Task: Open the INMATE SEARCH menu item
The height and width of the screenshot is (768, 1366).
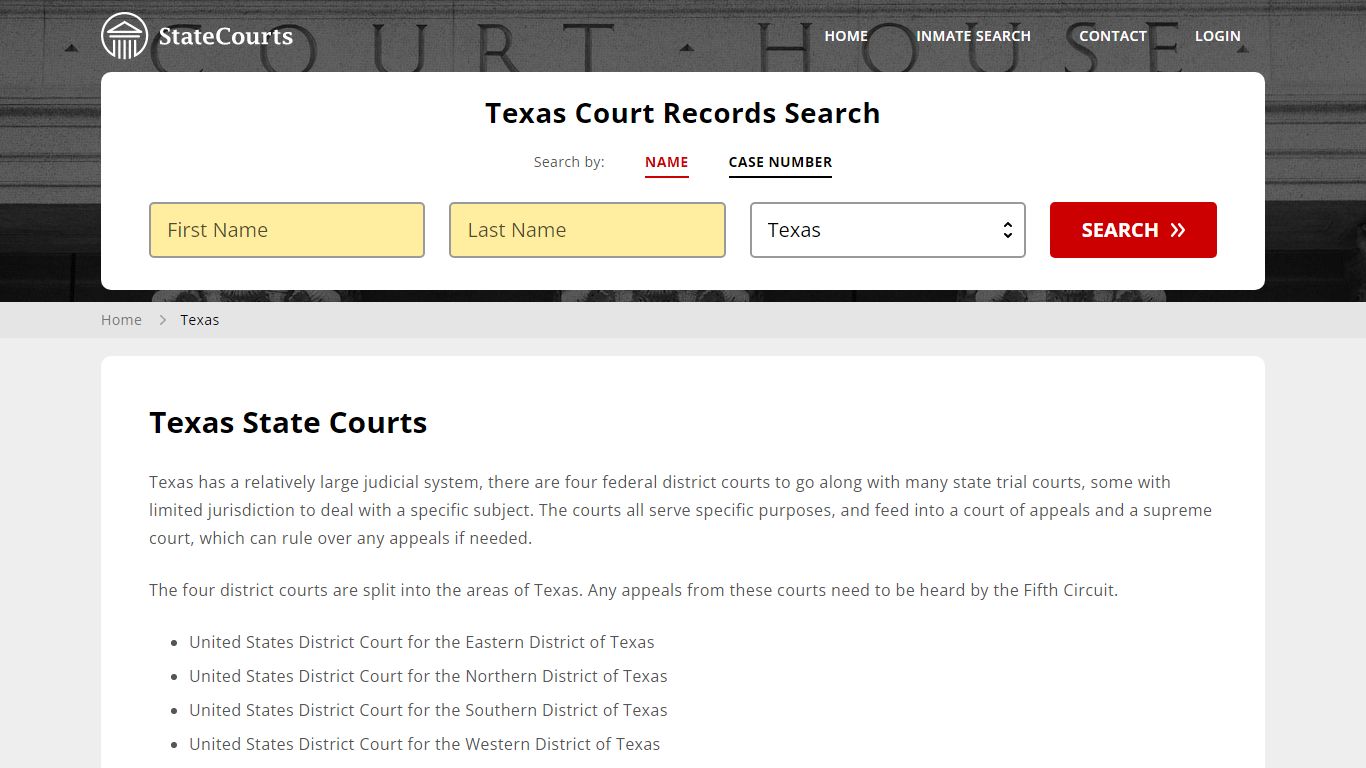Action: pos(973,36)
